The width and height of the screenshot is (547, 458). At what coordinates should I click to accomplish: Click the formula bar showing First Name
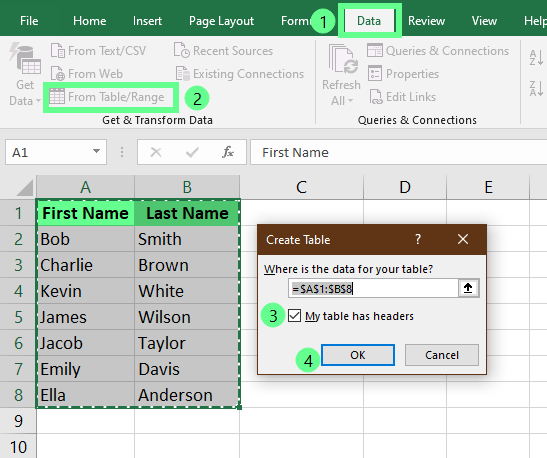(398, 152)
